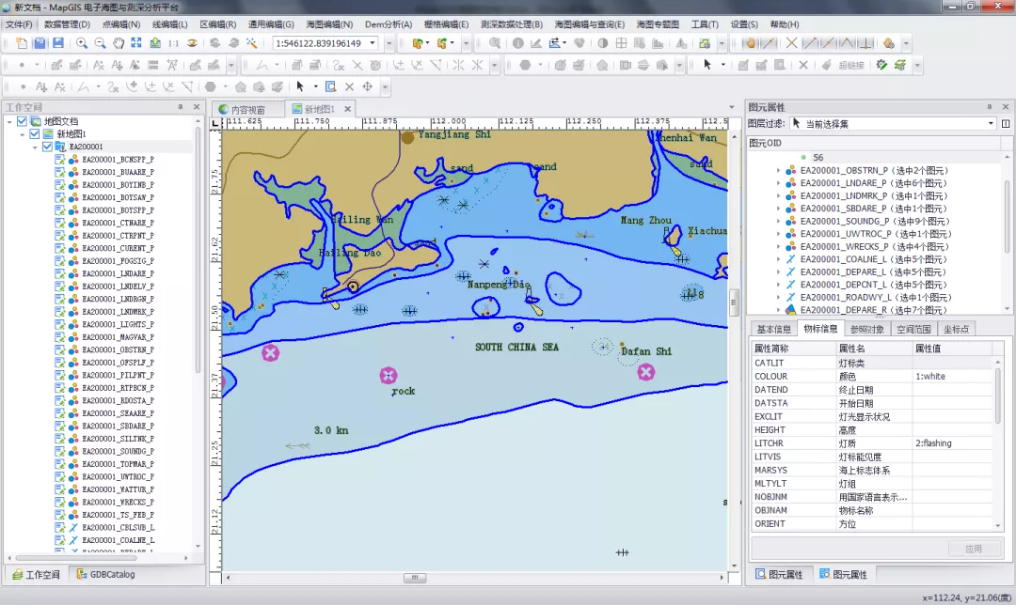Close the 新地图1 map tab
Screen dimensions: 1020x611
(x=347, y=109)
